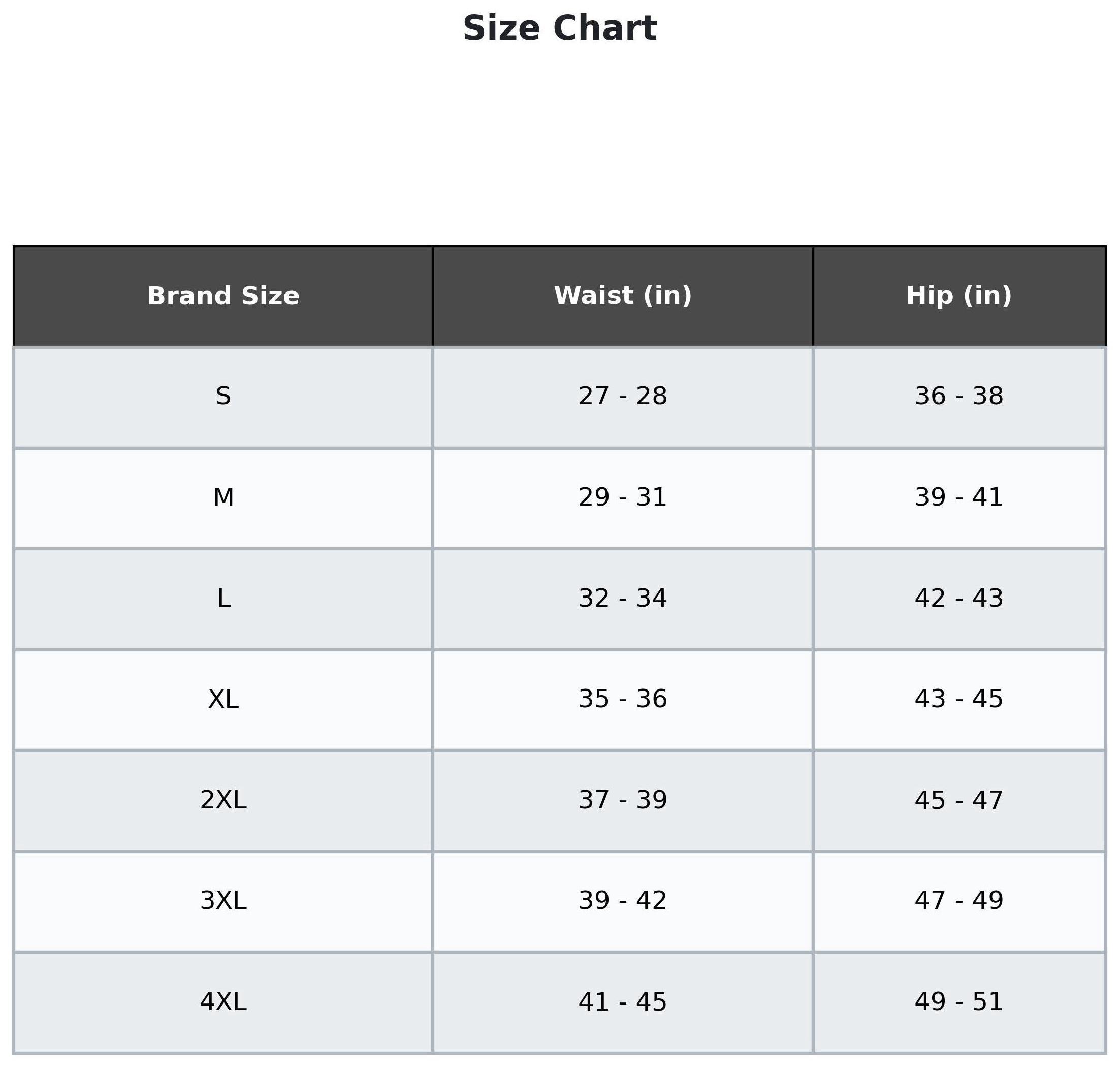Select the Waist (in) column header
1120x1067 pixels.
[x=623, y=296]
